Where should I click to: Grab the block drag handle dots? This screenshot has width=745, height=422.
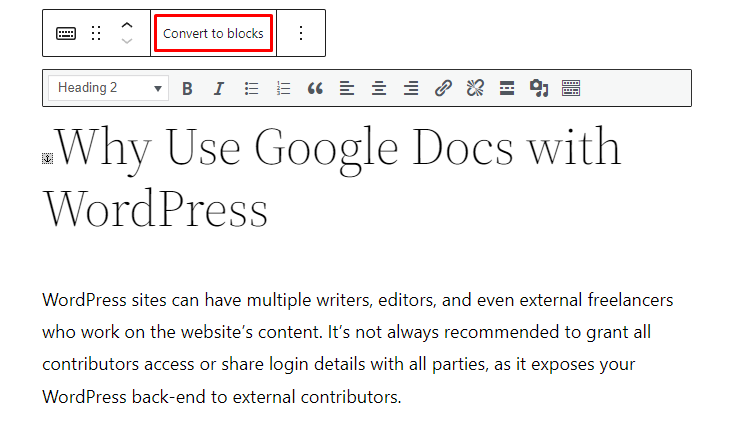pyautogui.click(x=96, y=33)
